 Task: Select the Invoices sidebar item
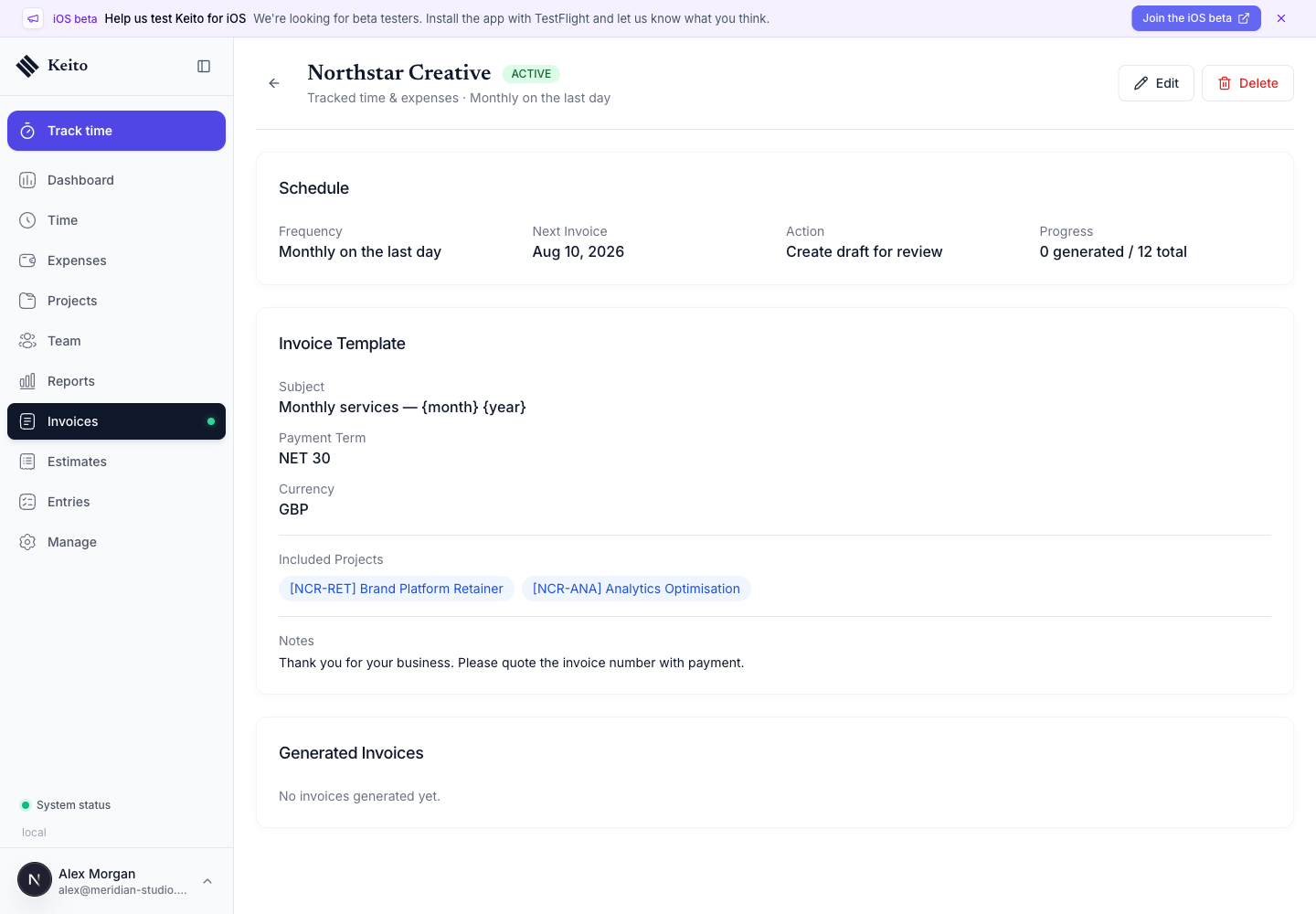(x=116, y=421)
